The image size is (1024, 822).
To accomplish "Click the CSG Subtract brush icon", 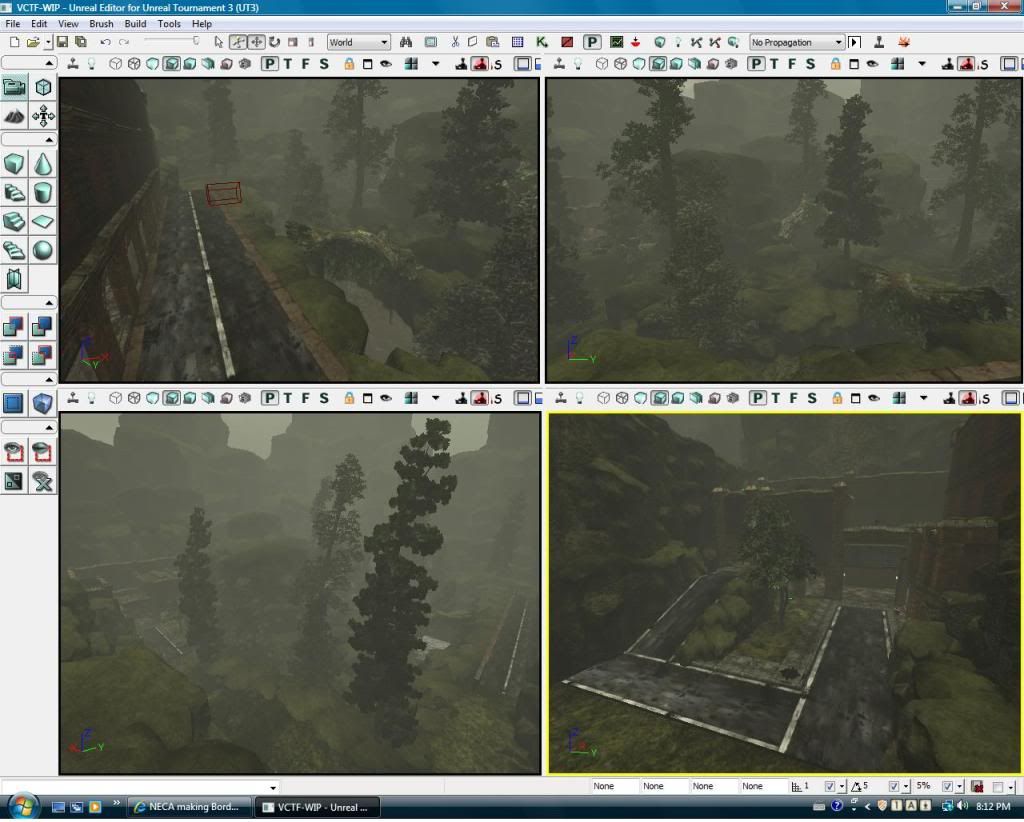I will pos(43,326).
